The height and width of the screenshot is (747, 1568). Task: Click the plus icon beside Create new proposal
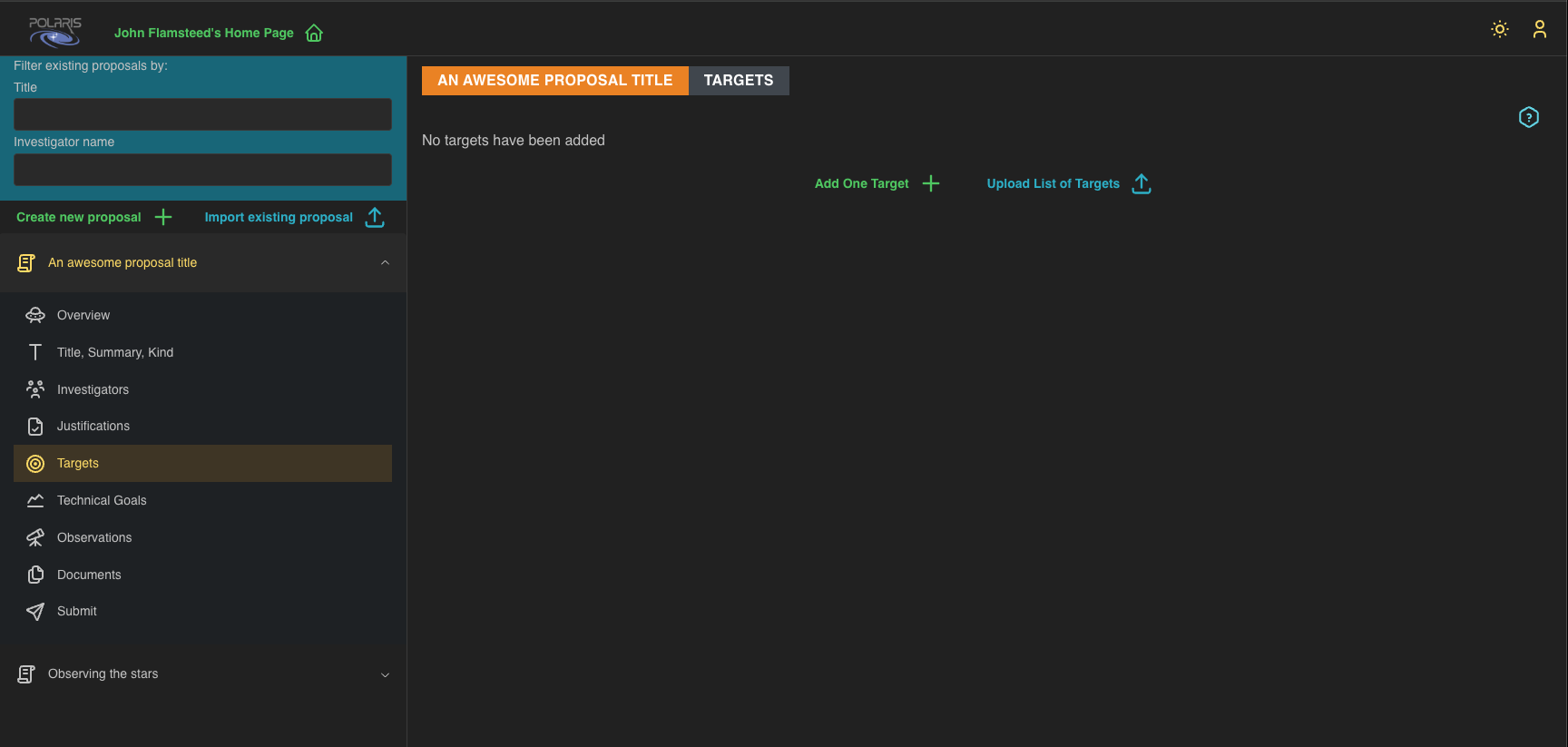pyautogui.click(x=163, y=217)
